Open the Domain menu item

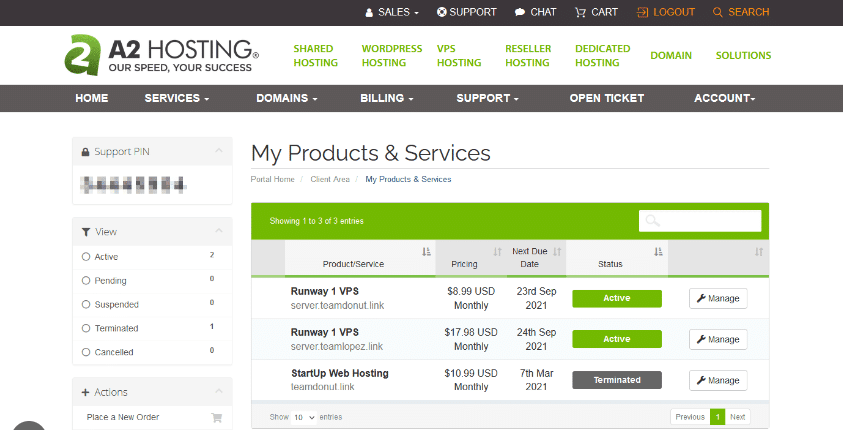(671, 55)
